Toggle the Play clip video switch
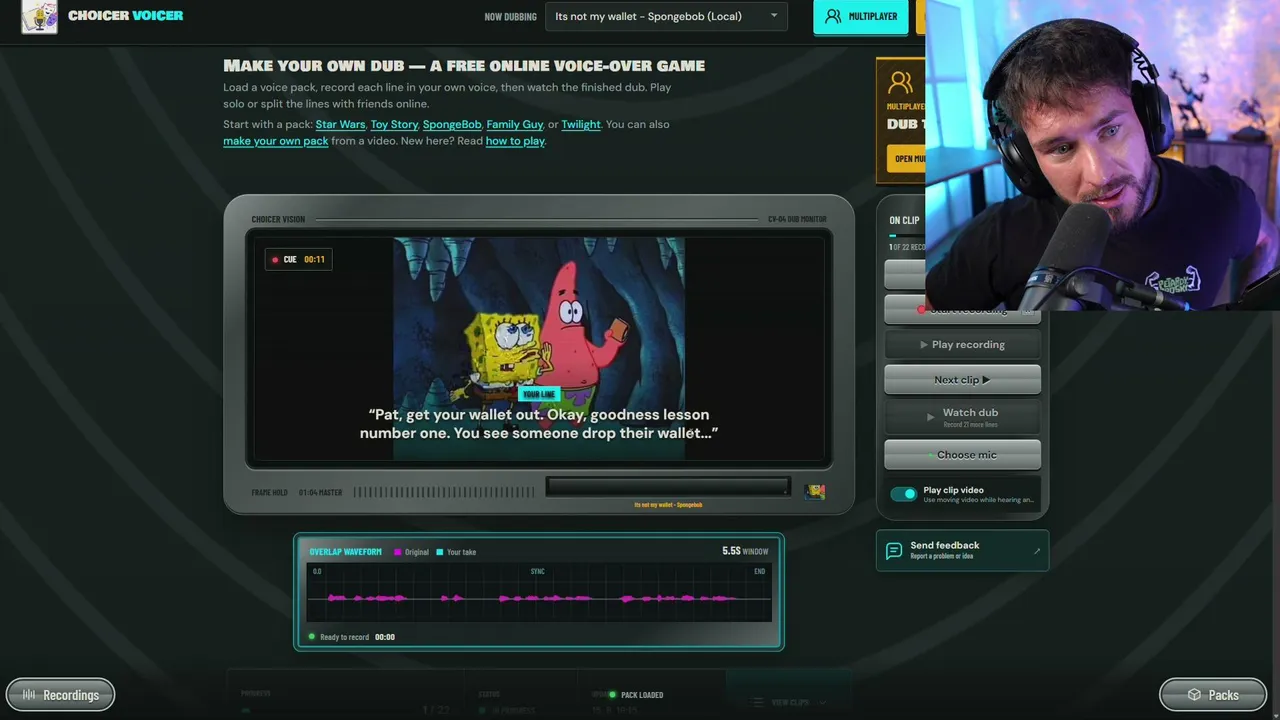This screenshot has height=720, width=1280. coord(903,494)
